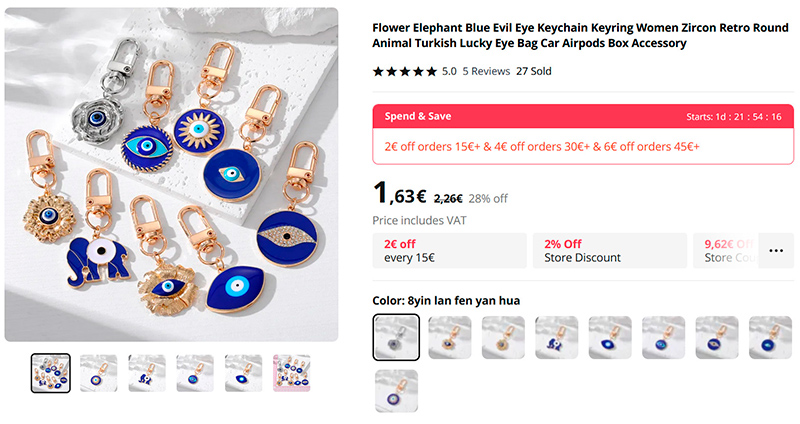Click the main keychain product image
800x424 pixels.
click(171, 174)
